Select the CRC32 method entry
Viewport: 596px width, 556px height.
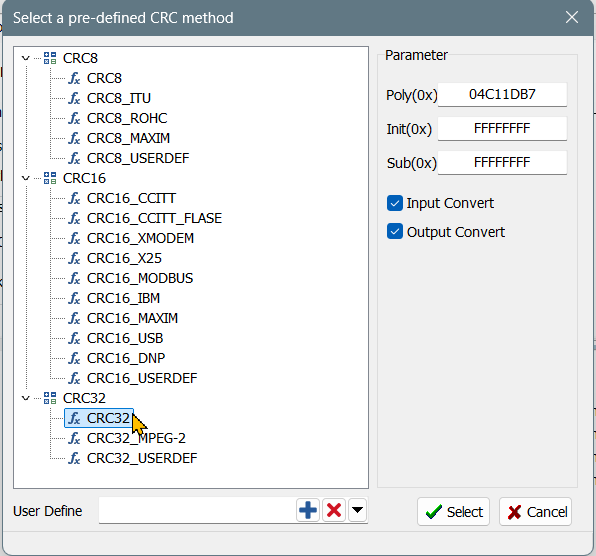pyautogui.click(x=99, y=418)
